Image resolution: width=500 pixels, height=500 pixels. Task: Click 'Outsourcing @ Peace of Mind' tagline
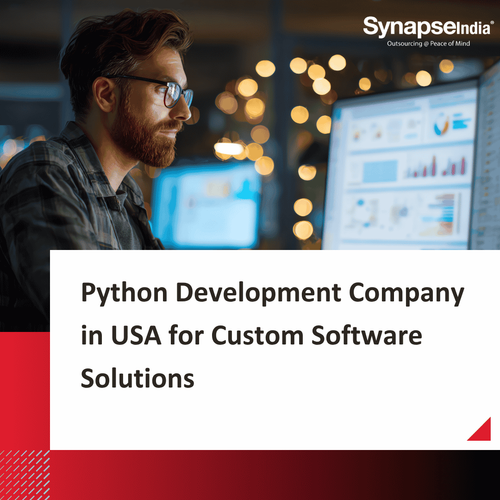click(x=428, y=44)
